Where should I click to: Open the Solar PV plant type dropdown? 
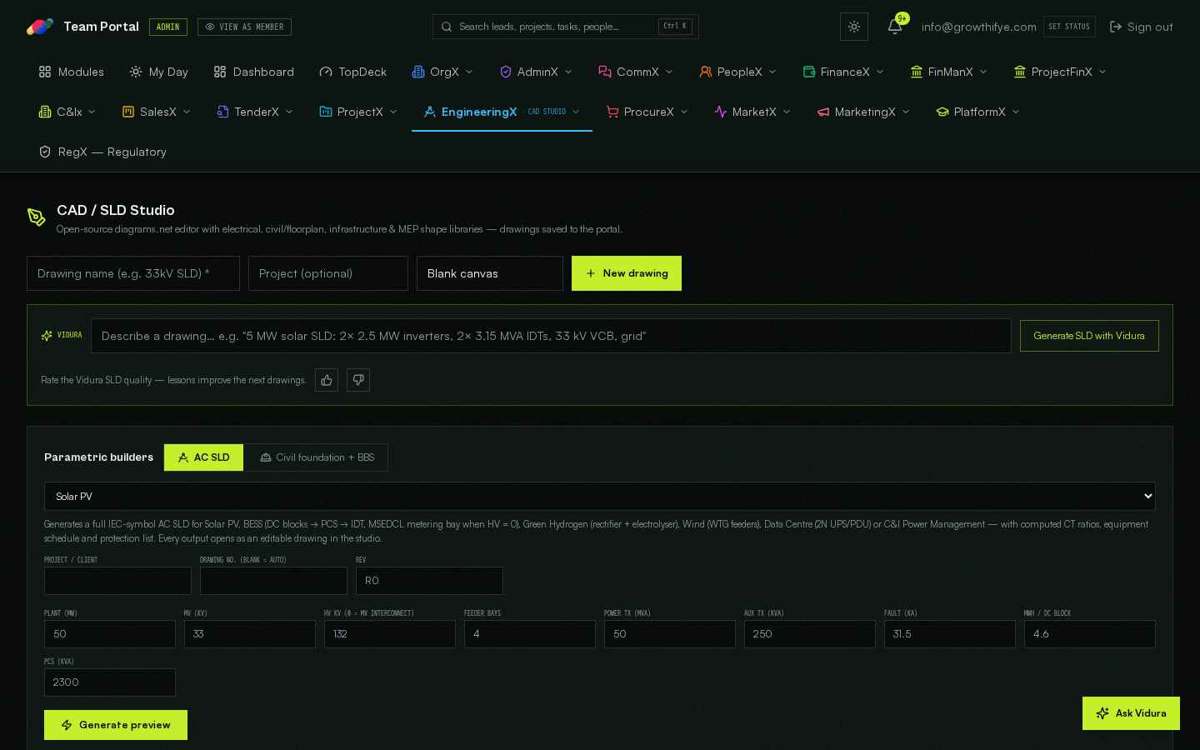[600, 496]
